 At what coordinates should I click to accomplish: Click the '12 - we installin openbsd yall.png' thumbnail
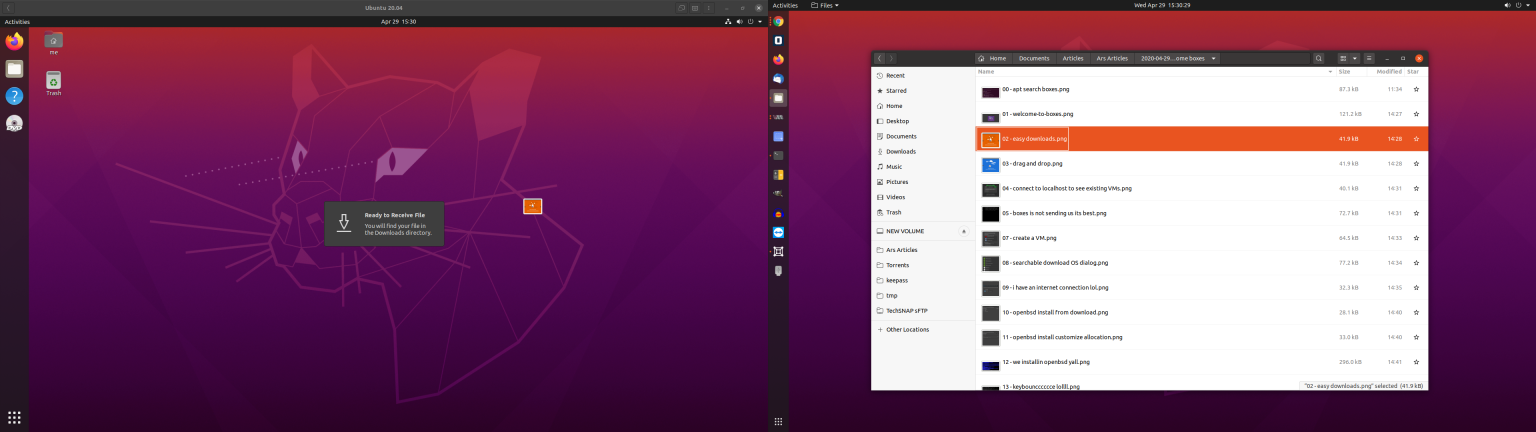990,365
